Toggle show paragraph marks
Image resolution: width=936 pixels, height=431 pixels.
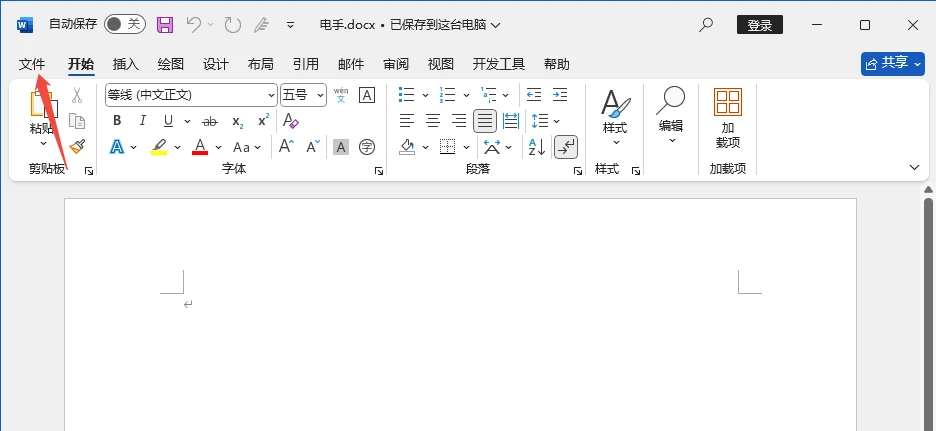click(x=565, y=147)
